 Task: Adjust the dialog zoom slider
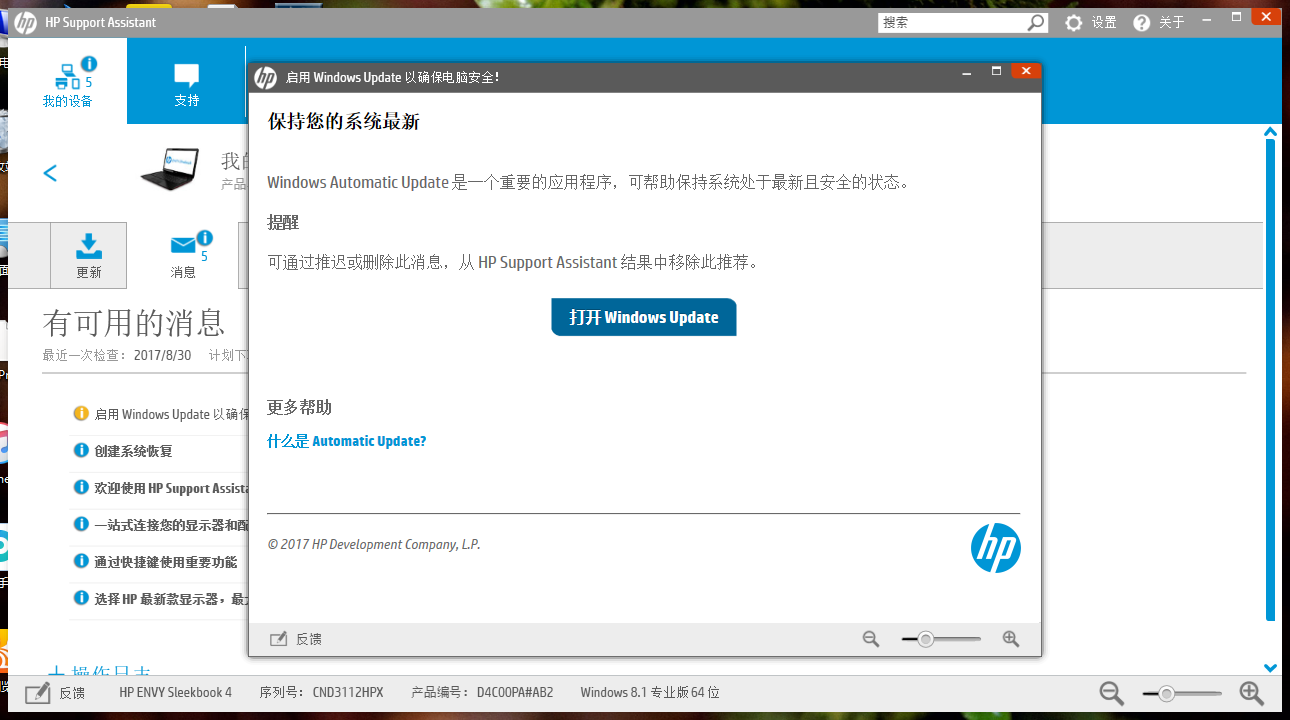[926, 639]
